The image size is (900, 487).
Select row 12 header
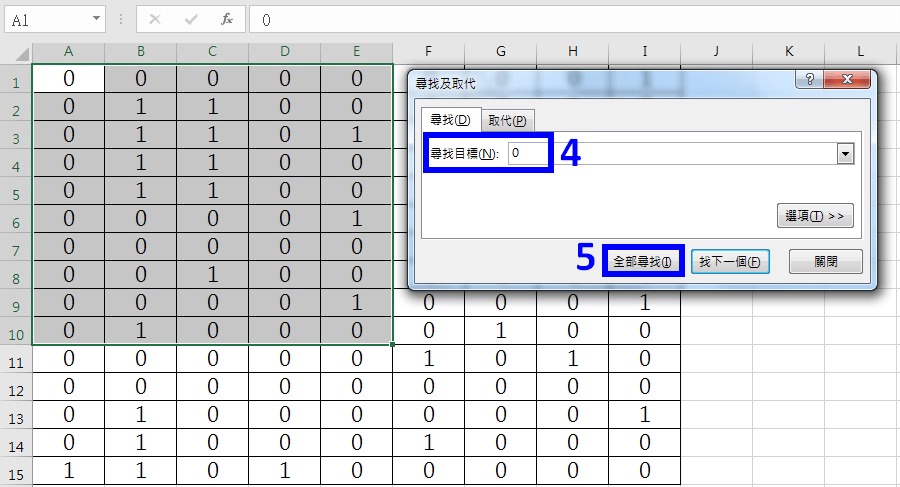click(16, 385)
